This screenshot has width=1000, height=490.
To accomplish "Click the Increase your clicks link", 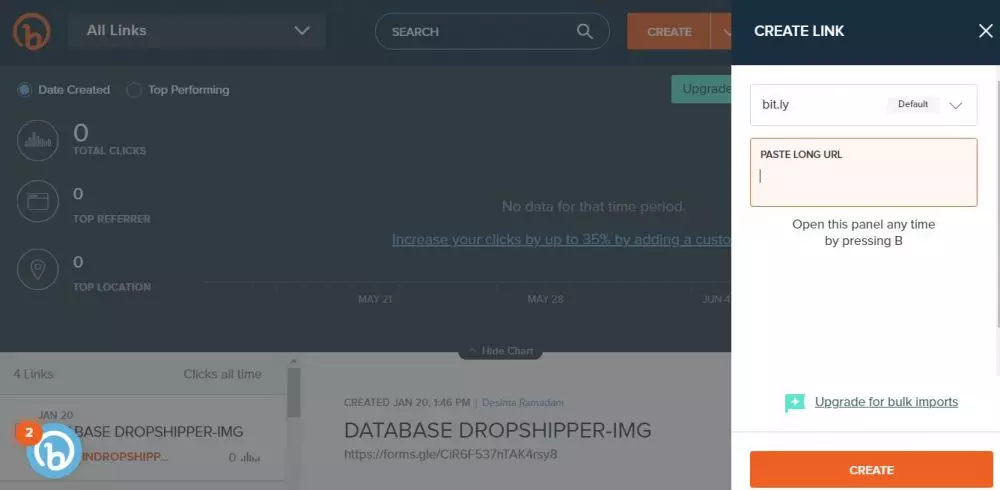I will [x=561, y=240].
